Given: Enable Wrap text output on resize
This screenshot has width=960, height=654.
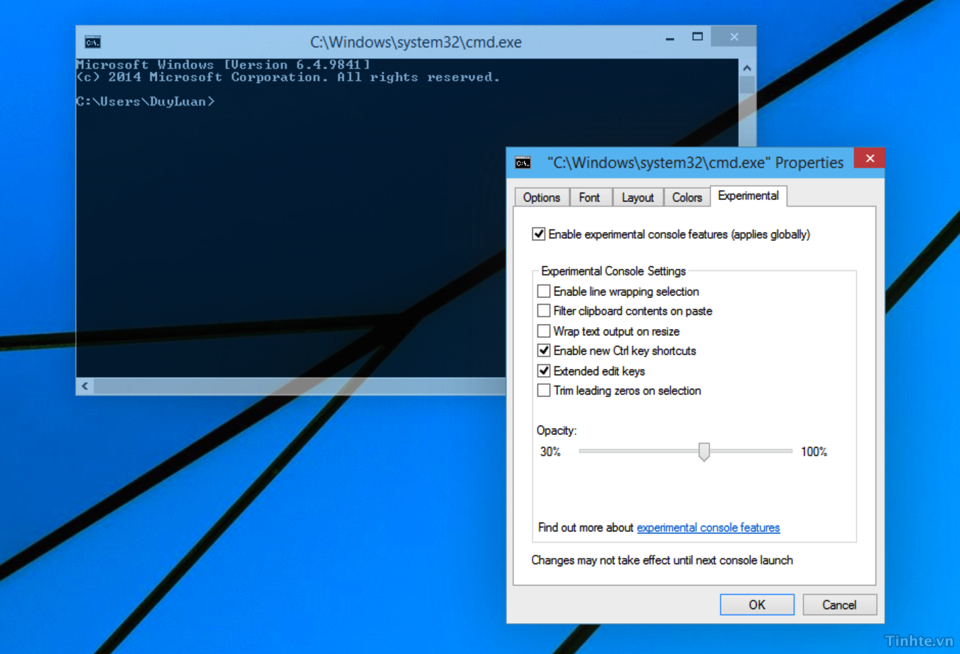Looking at the screenshot, I should [544, 331].
